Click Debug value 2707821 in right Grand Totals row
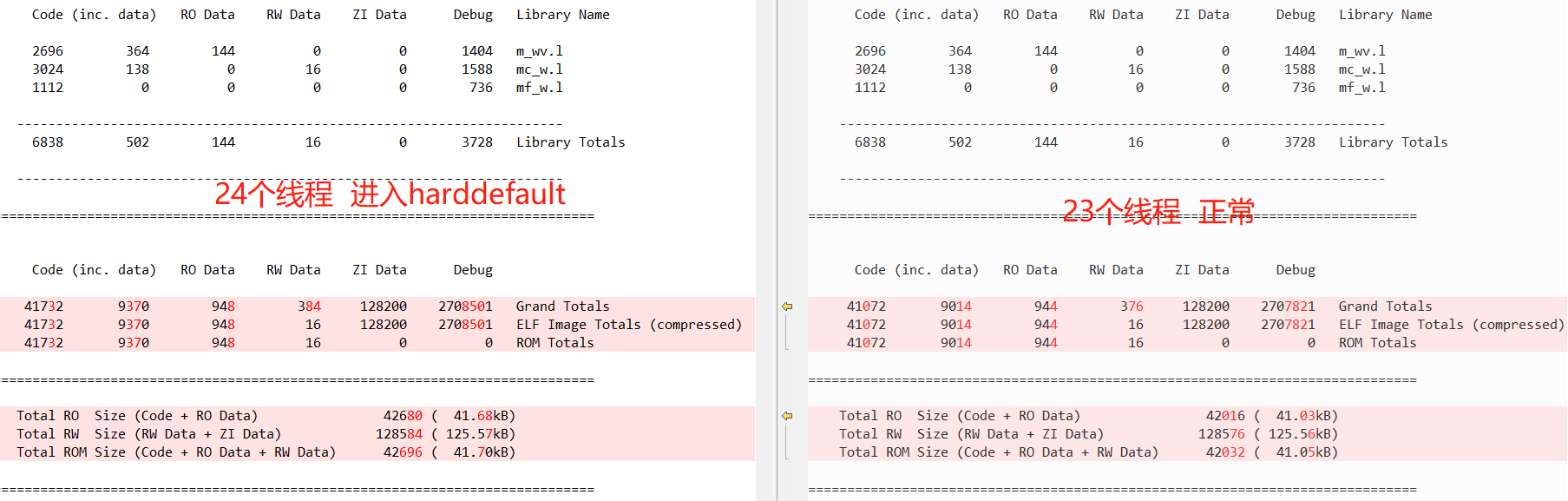 coord(1288,307)
